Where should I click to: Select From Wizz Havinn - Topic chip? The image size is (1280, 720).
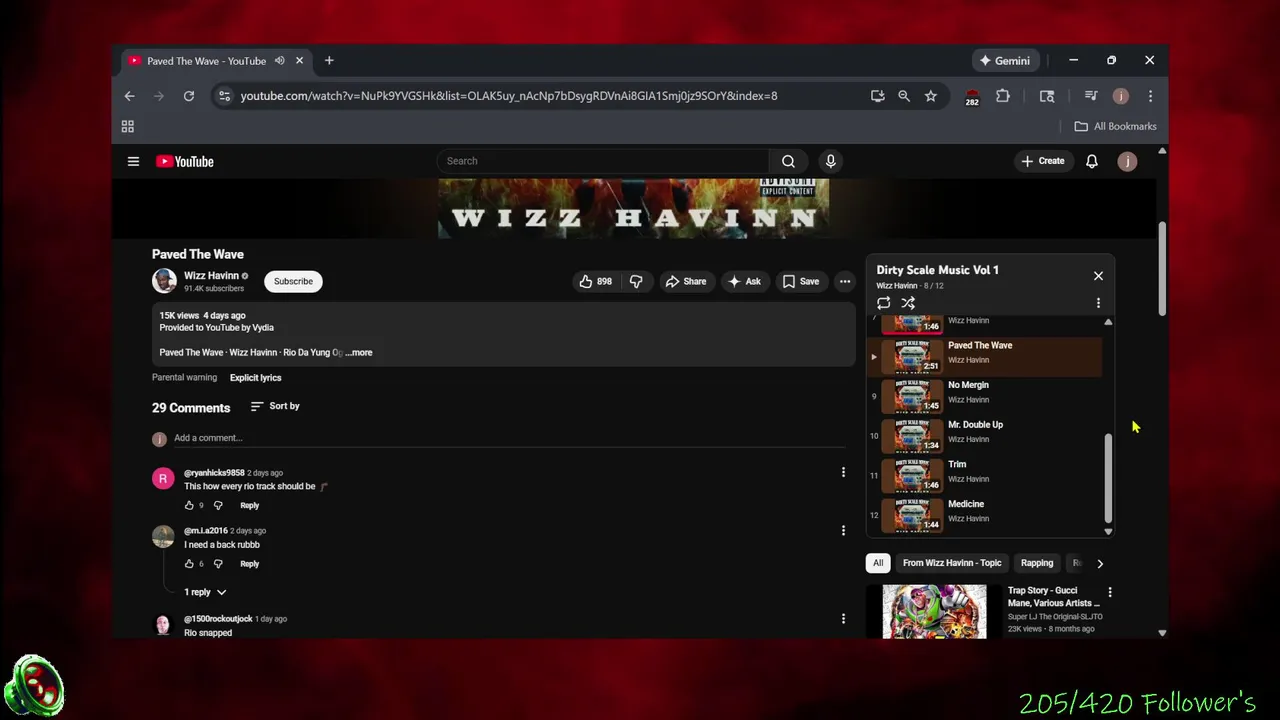(952, 563)
